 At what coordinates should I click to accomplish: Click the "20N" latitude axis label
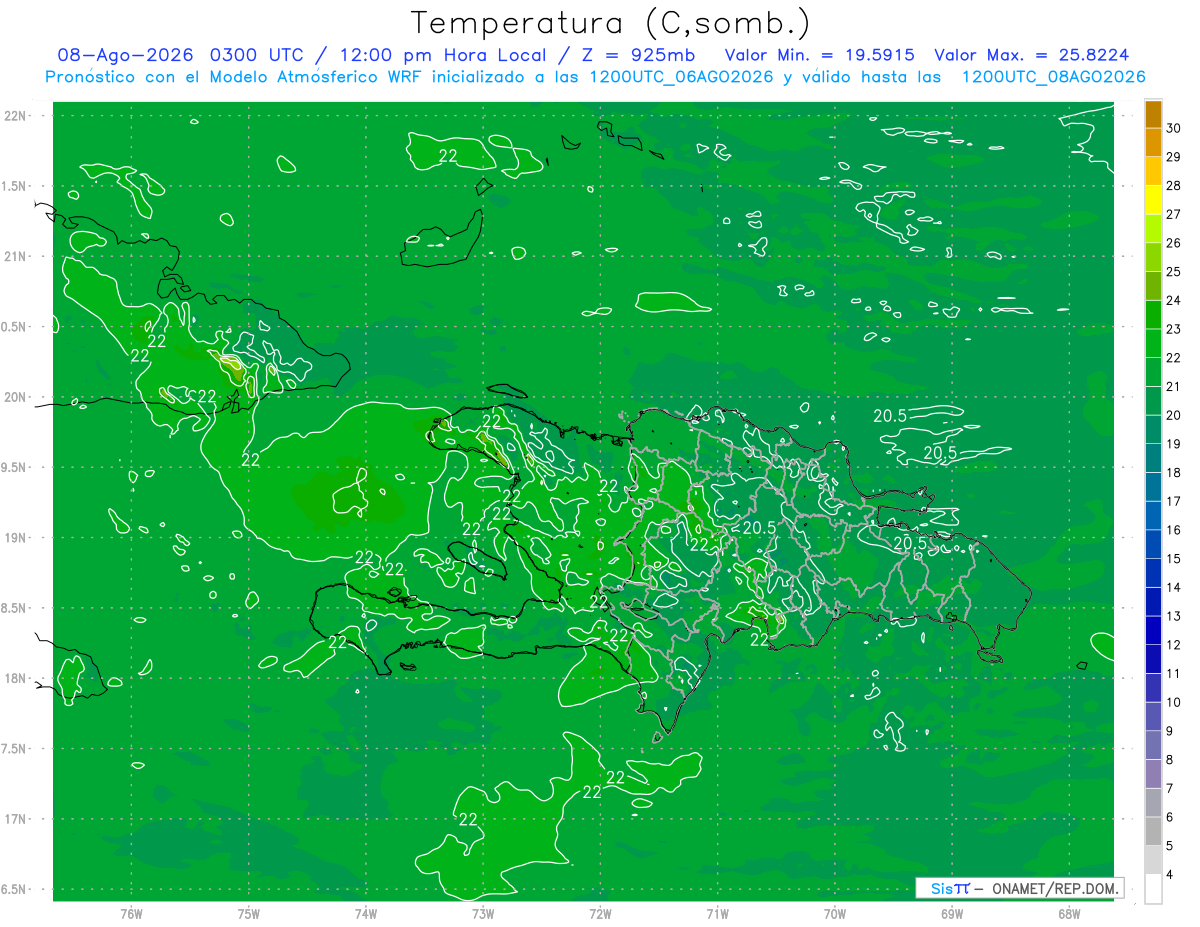(x=16, y=397)
